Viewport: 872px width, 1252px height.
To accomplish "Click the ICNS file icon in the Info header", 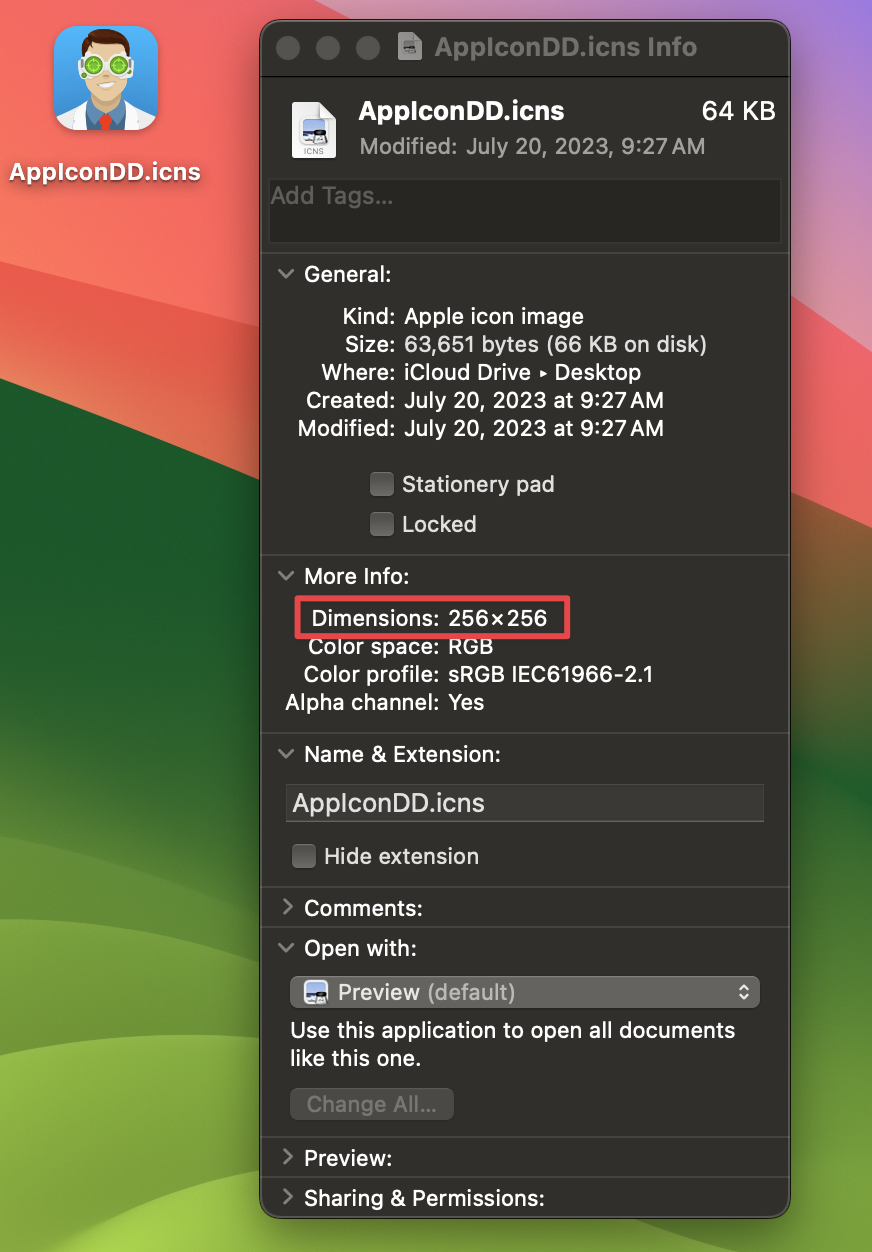I will pos(313,130).
